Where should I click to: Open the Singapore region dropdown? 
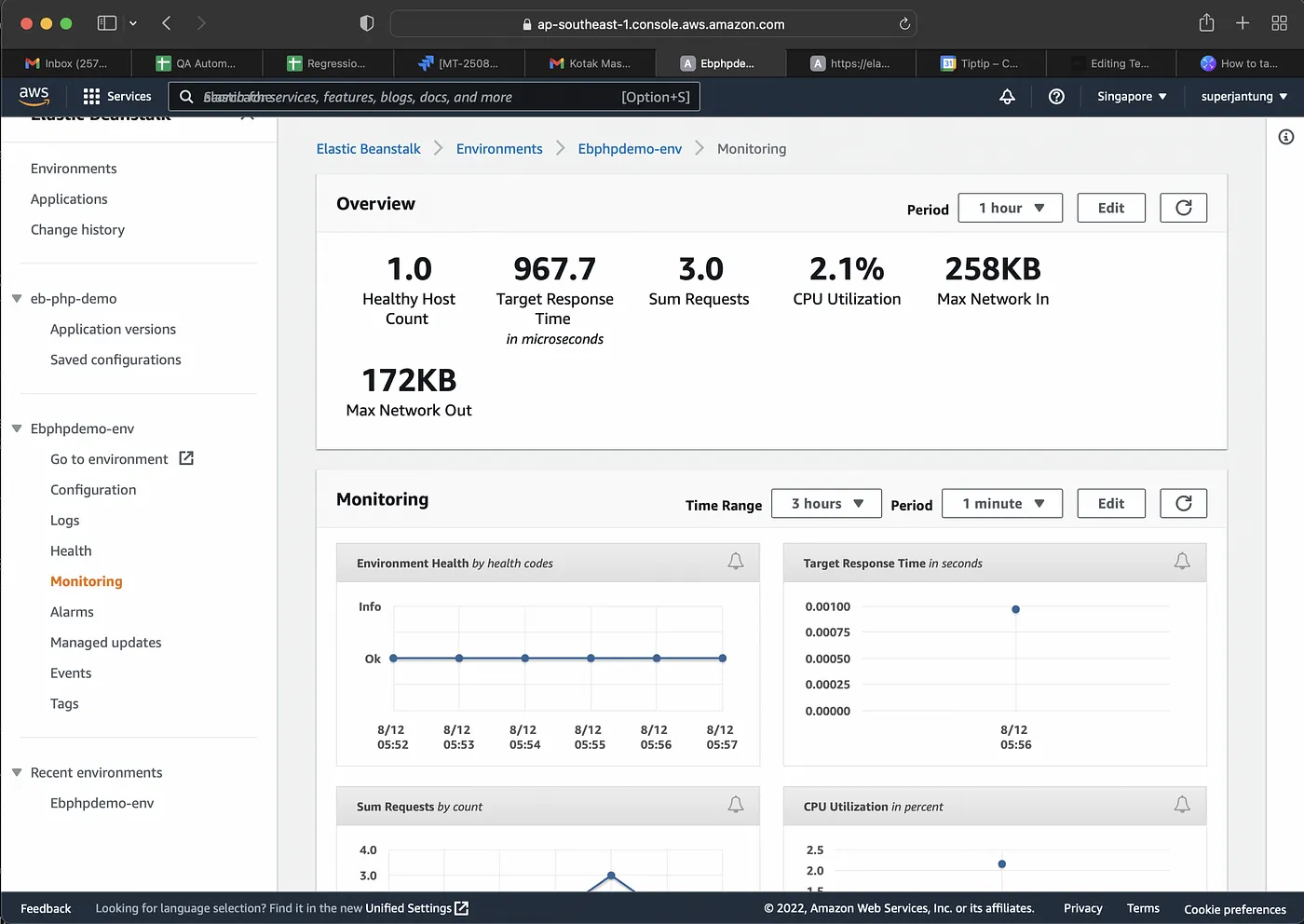(x=1132, y=96)
